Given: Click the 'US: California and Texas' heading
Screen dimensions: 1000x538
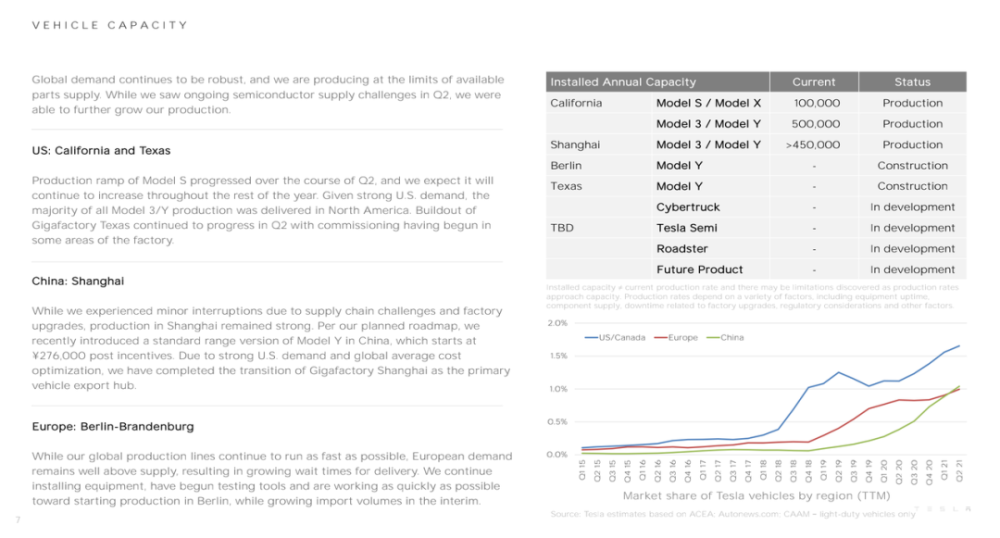Looking at the screenshot, I should [x=101, y=151].
